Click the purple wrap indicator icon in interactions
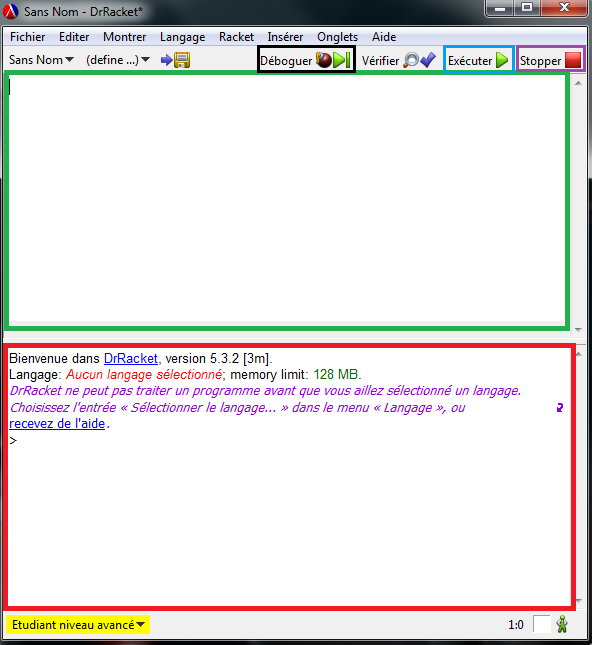 559,408
